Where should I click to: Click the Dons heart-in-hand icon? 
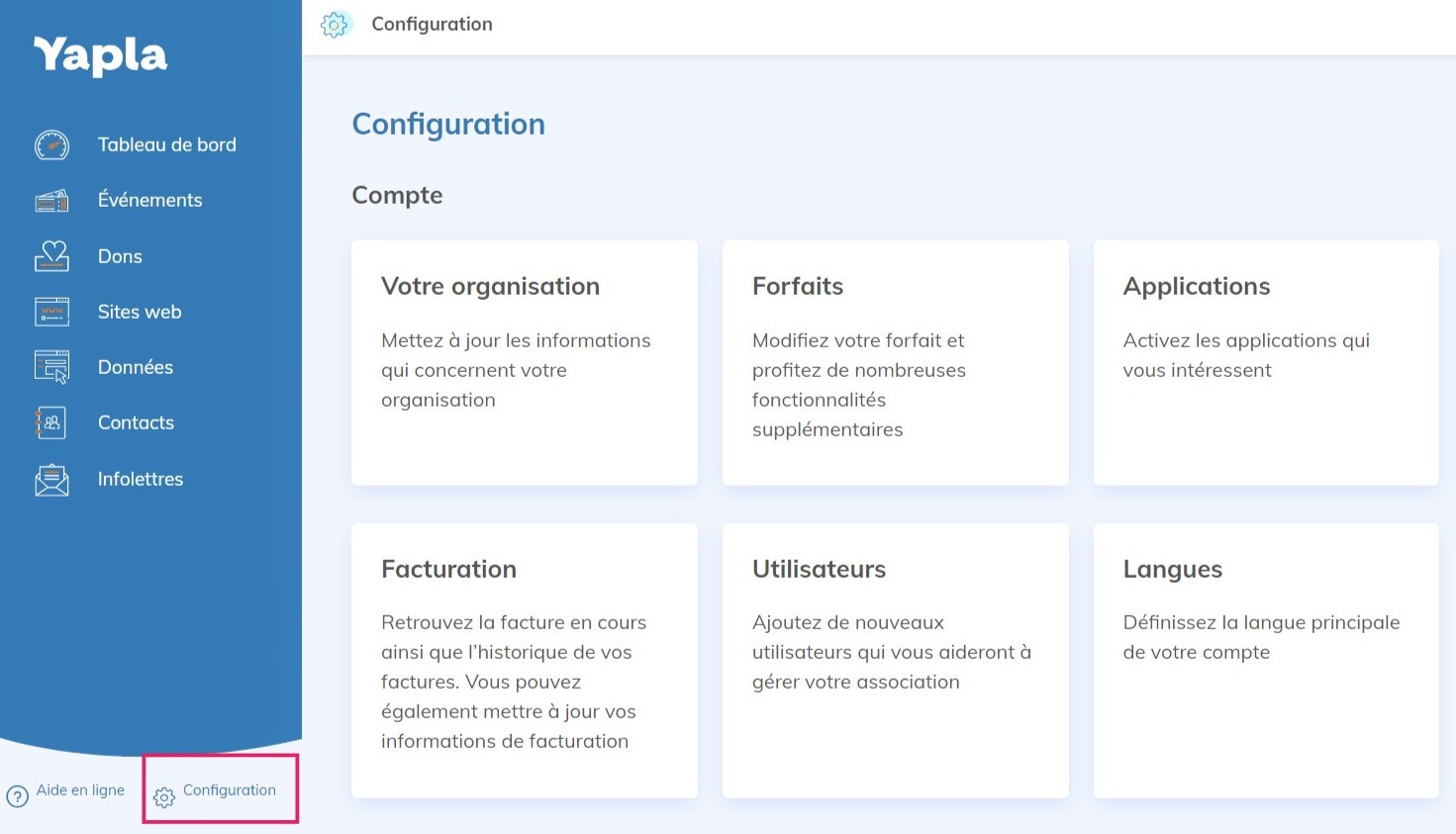51,256
